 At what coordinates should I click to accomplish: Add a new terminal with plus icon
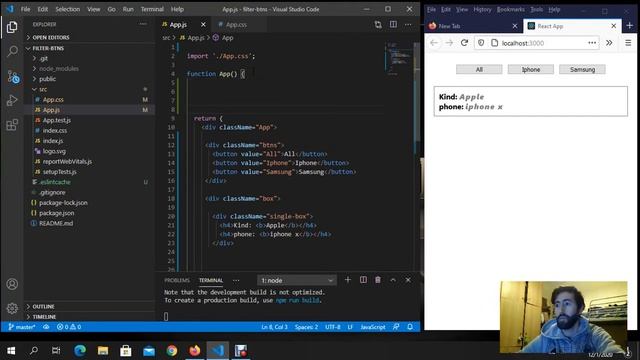coord(348,280)
